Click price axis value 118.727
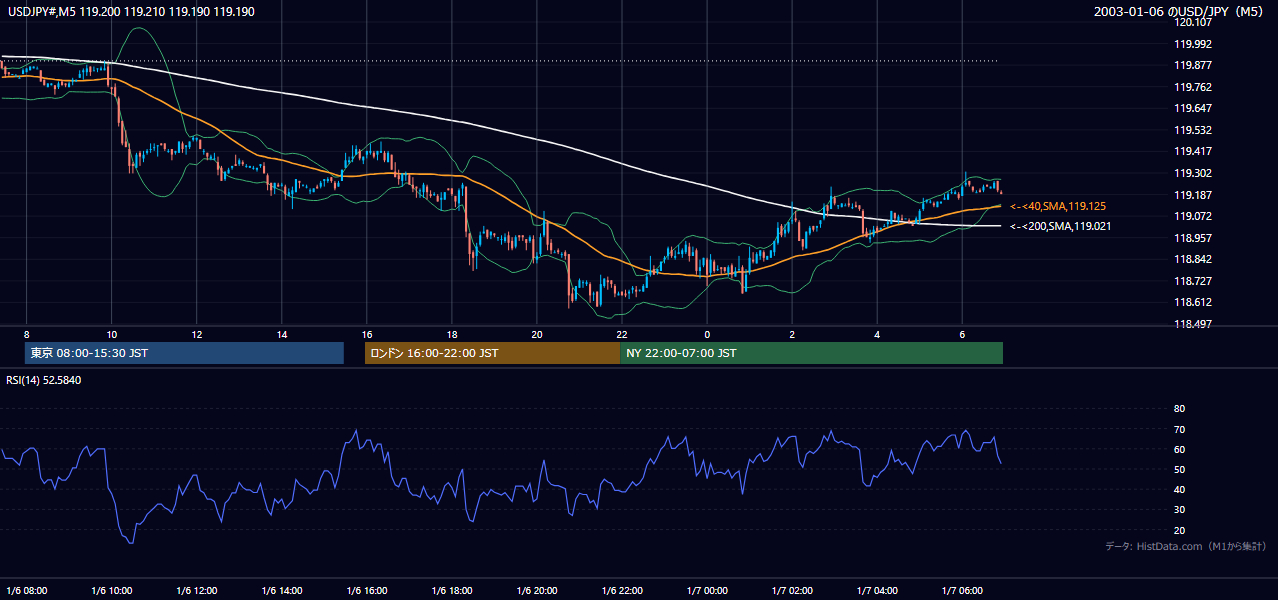Viewport: 1278px width, 600px height. 1193,281
